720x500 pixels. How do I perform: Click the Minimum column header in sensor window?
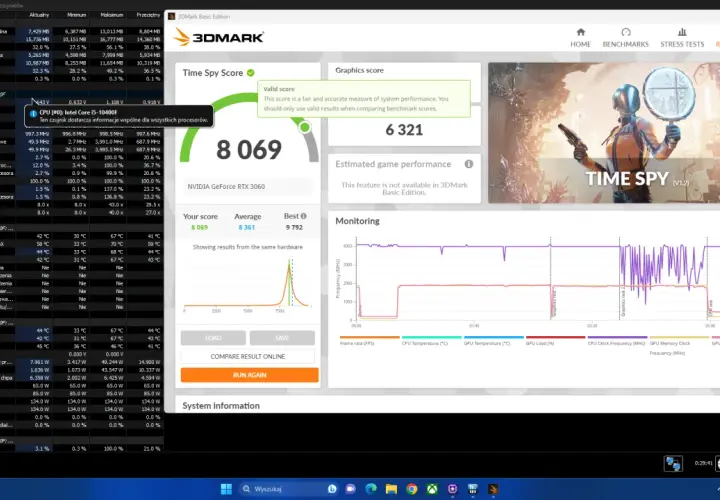(x=76, y=15)
